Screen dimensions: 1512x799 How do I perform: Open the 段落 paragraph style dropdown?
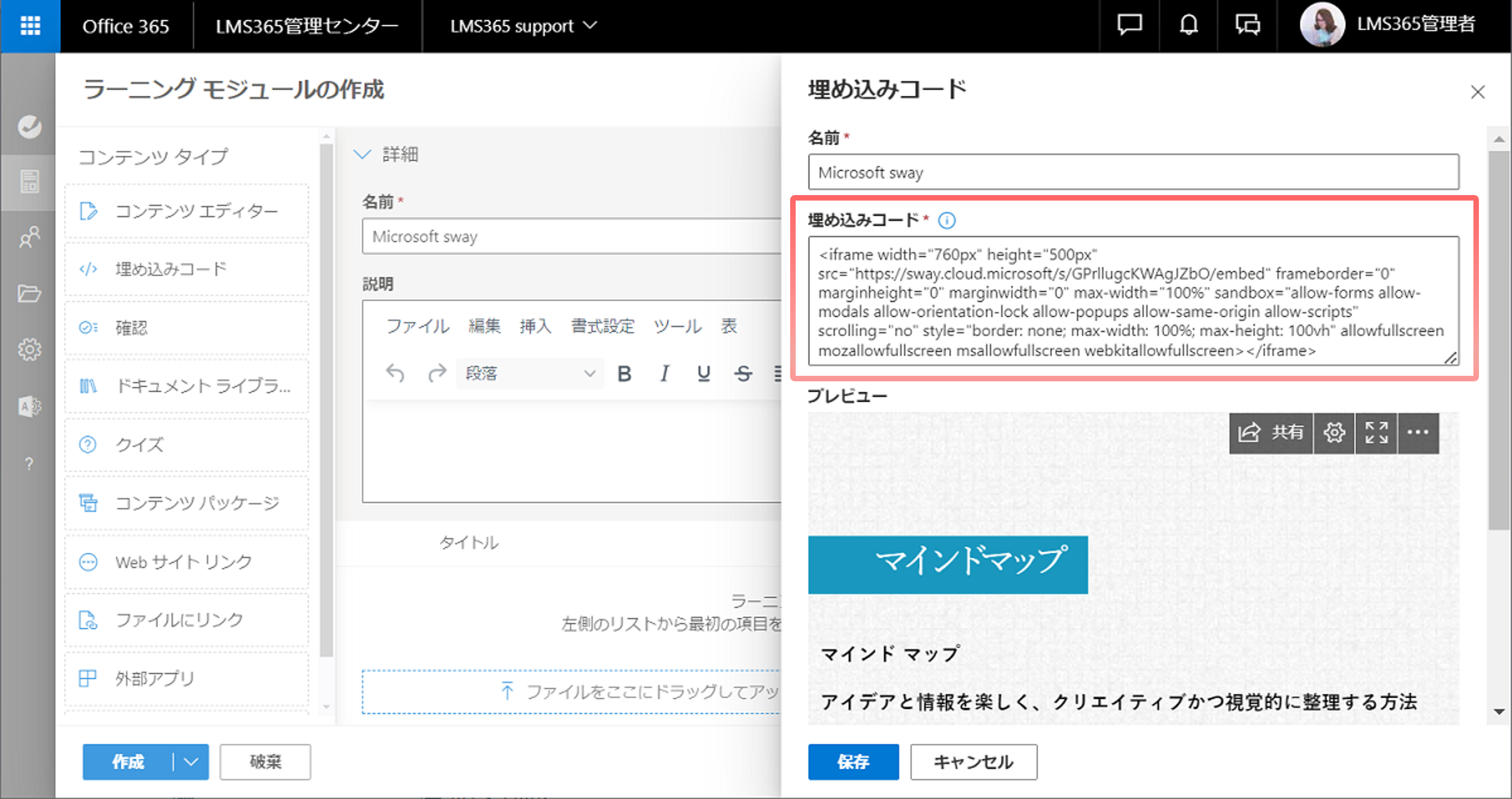coord(530,374)
